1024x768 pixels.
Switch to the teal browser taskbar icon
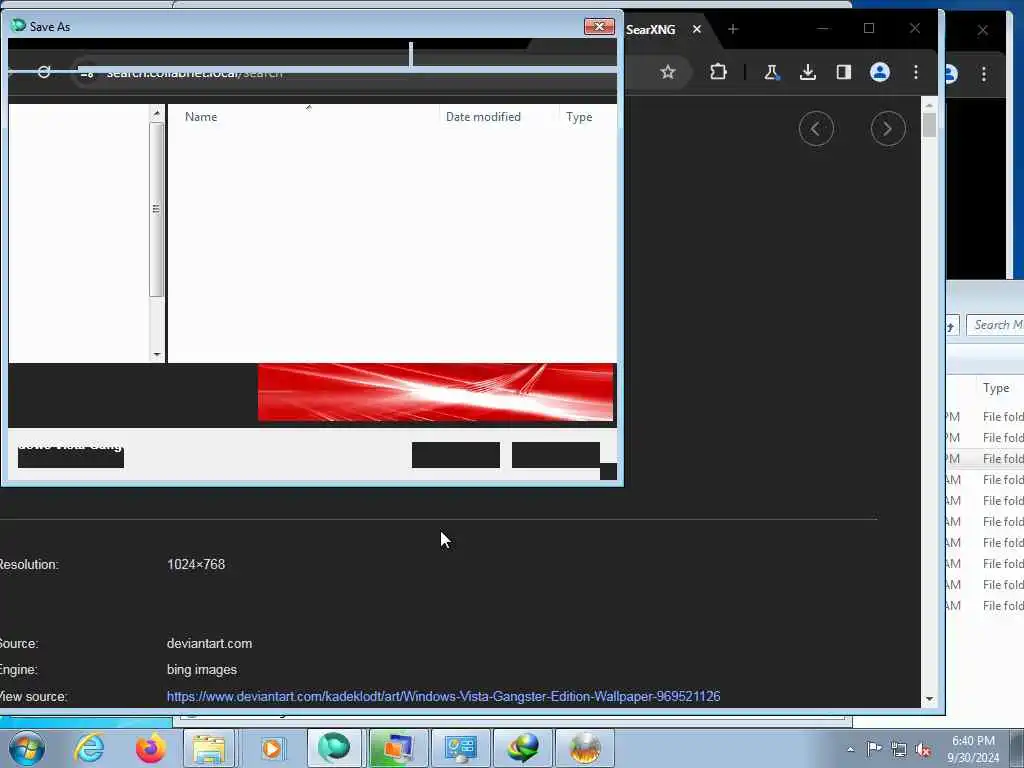pyautogui.click(x=334, y=748)
